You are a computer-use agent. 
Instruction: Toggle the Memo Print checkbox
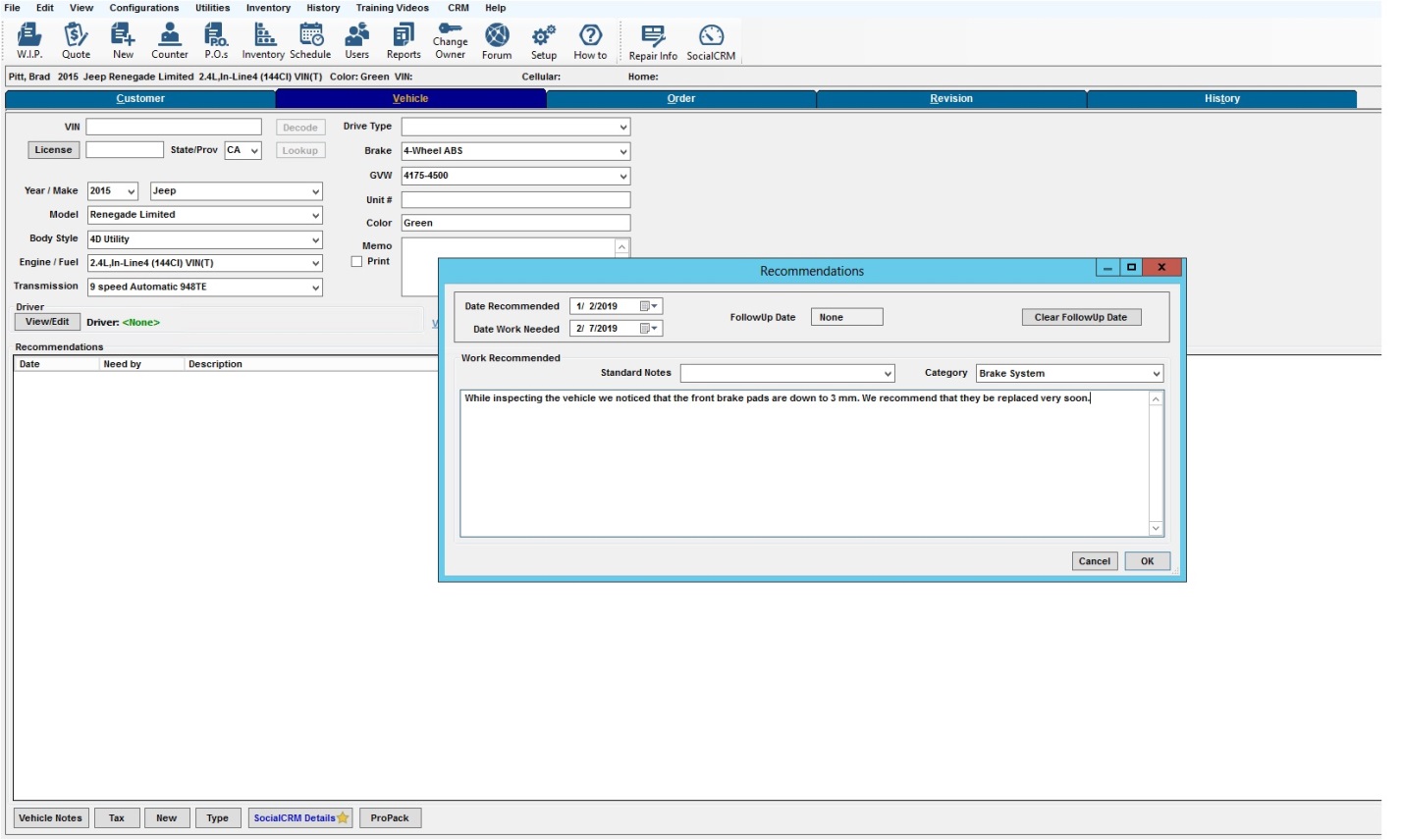pos(356,262)
